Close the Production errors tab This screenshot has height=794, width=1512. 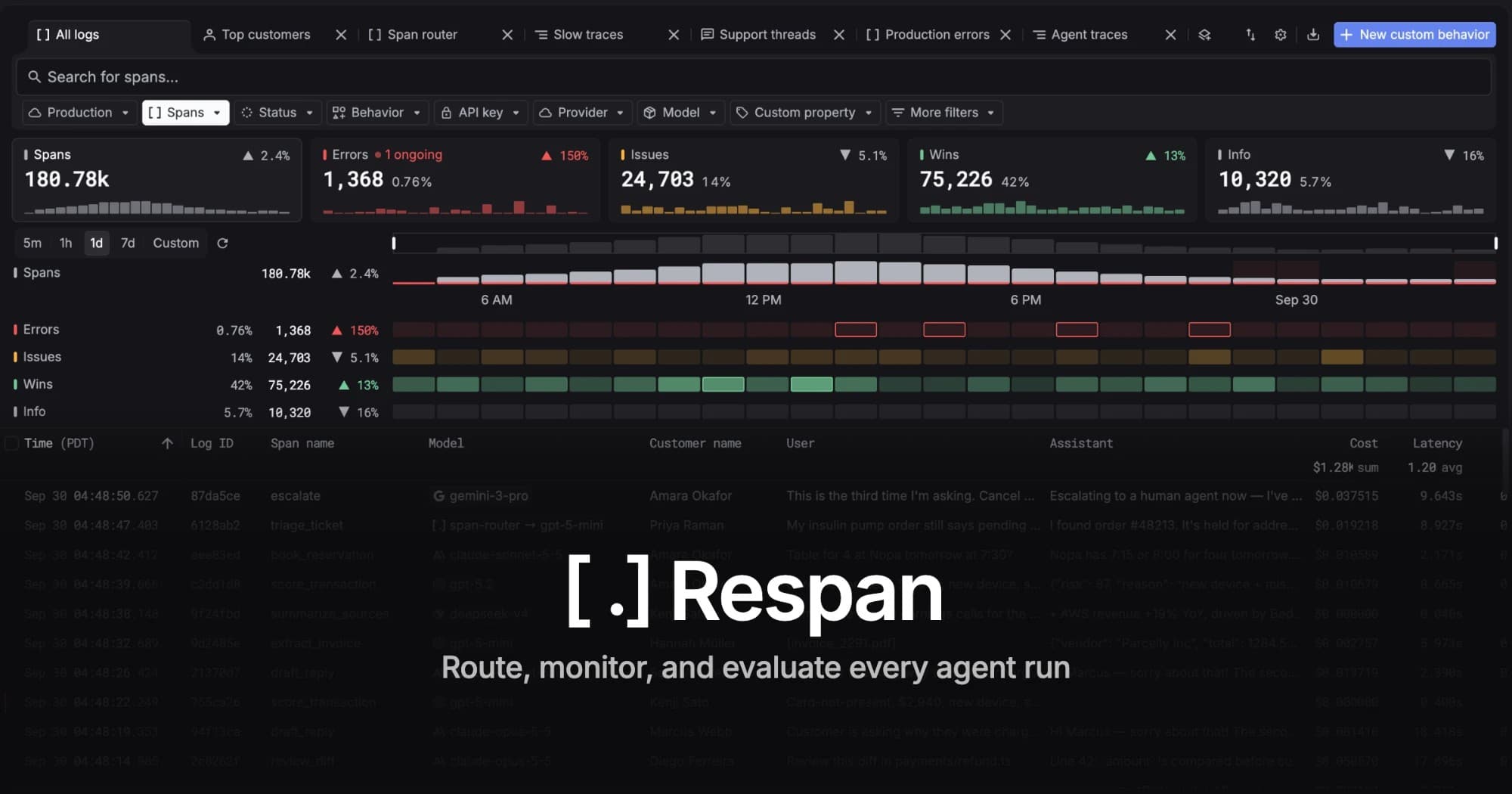[x=1005, y=35]
